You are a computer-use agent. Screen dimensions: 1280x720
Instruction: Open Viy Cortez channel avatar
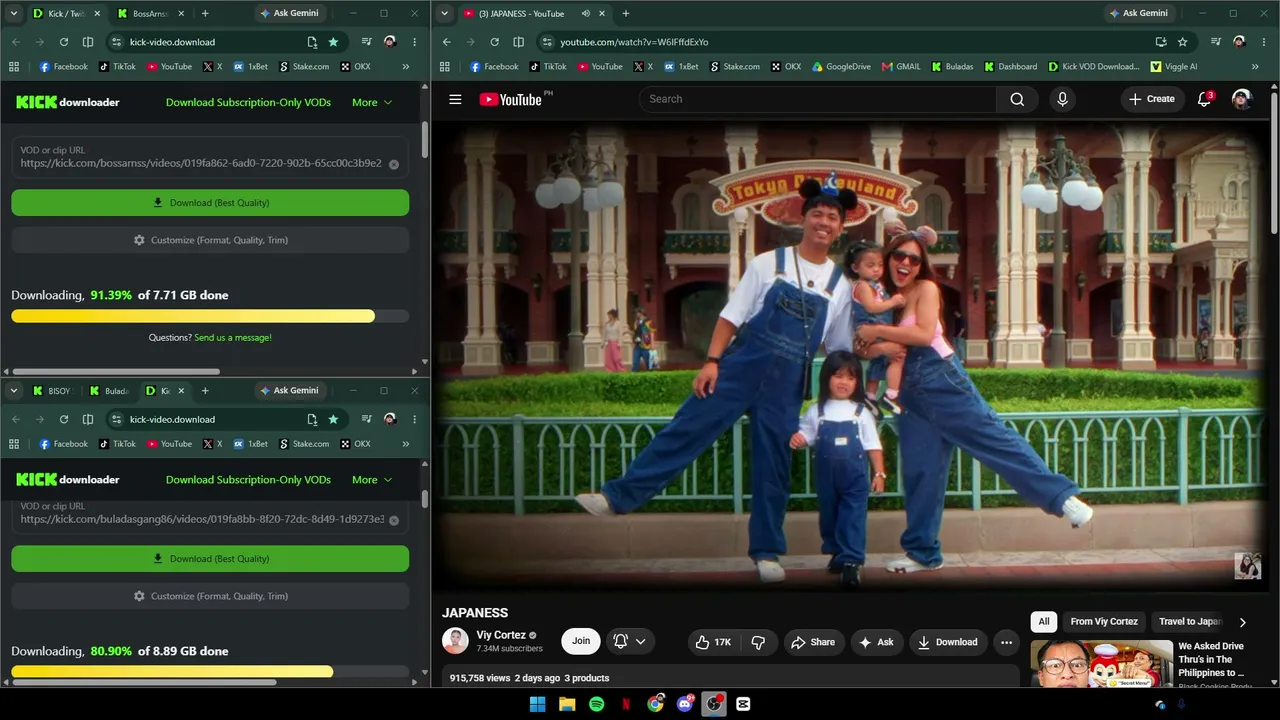pyautogui.click(x=455, y=641)
